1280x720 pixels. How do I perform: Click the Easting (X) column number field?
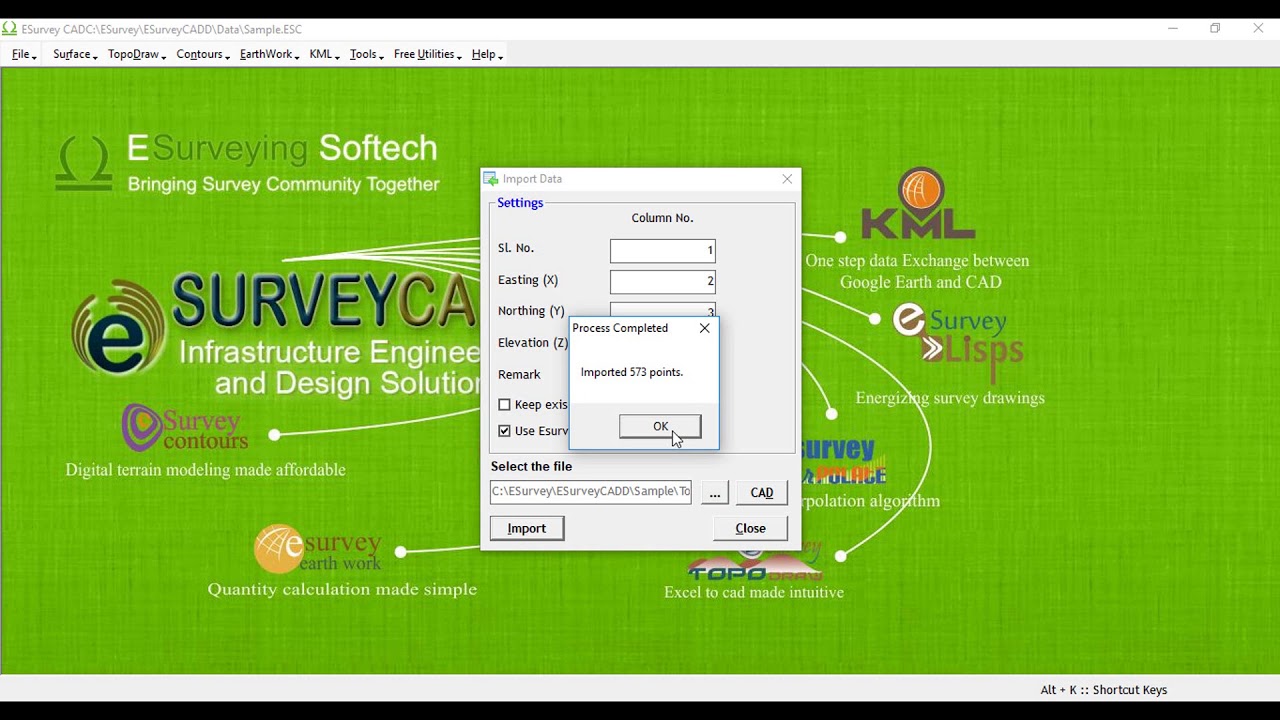pos(663,281)
